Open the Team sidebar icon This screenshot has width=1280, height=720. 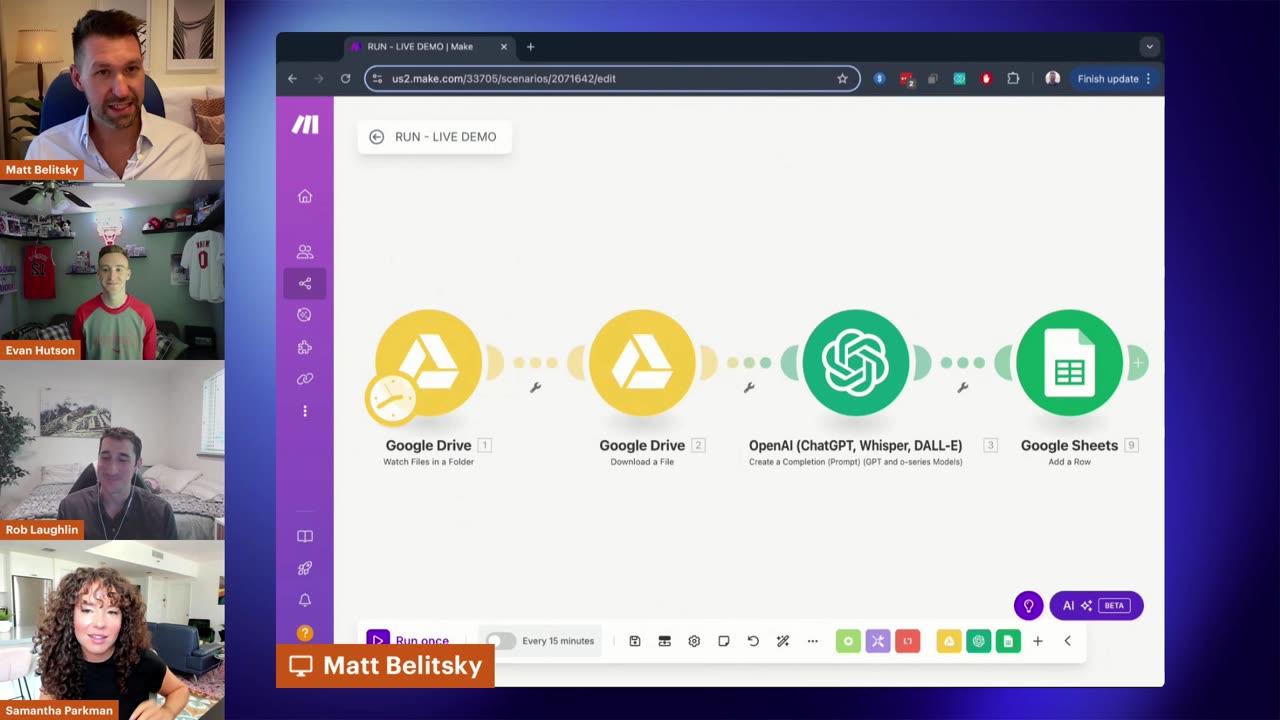pyautogui.click(x=305, y=252)
